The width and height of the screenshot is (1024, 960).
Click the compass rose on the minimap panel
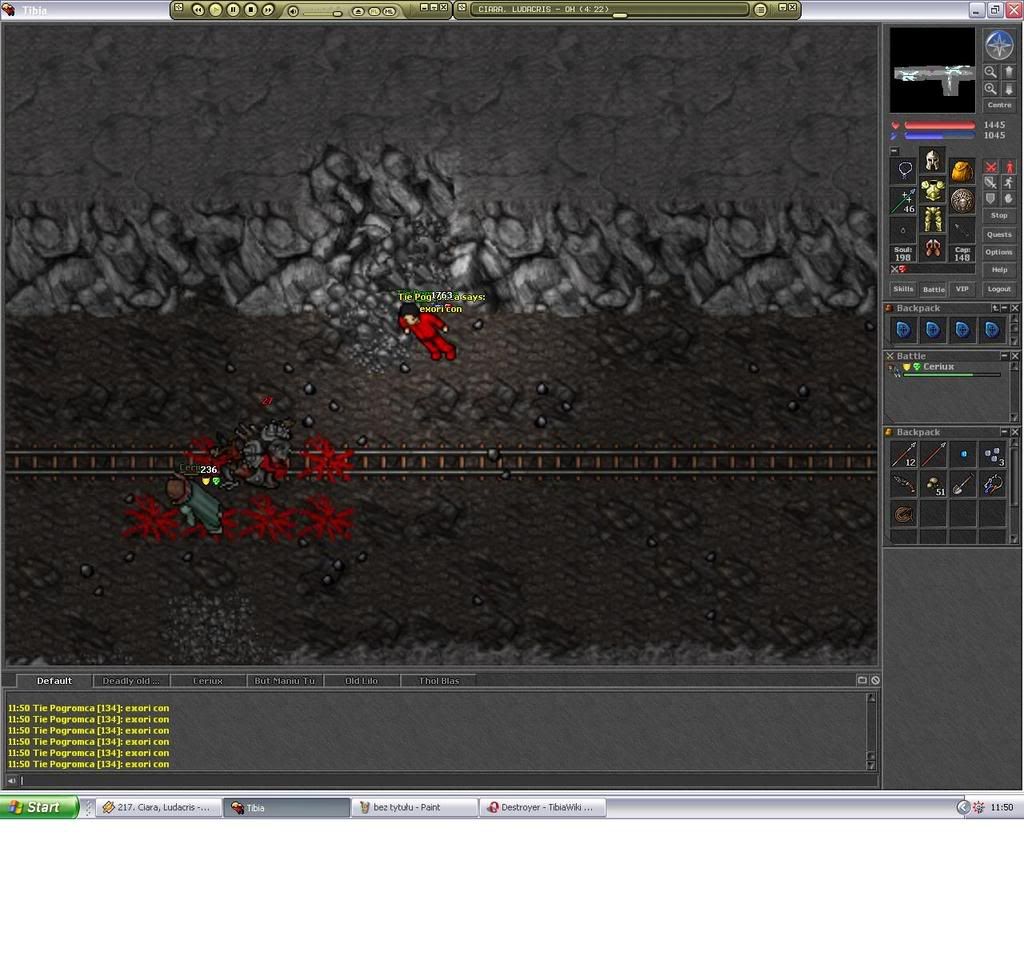click(999, 45)
